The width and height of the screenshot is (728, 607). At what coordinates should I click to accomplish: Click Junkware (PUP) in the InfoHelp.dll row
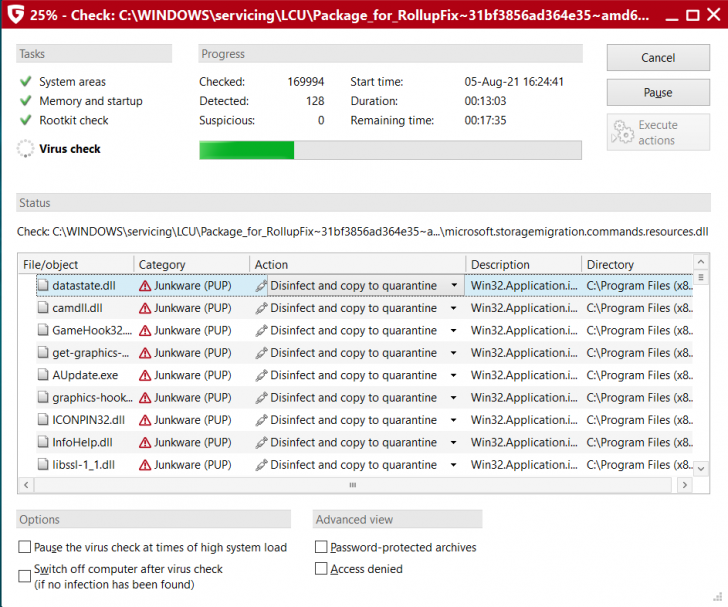click(x=193, y=442)
